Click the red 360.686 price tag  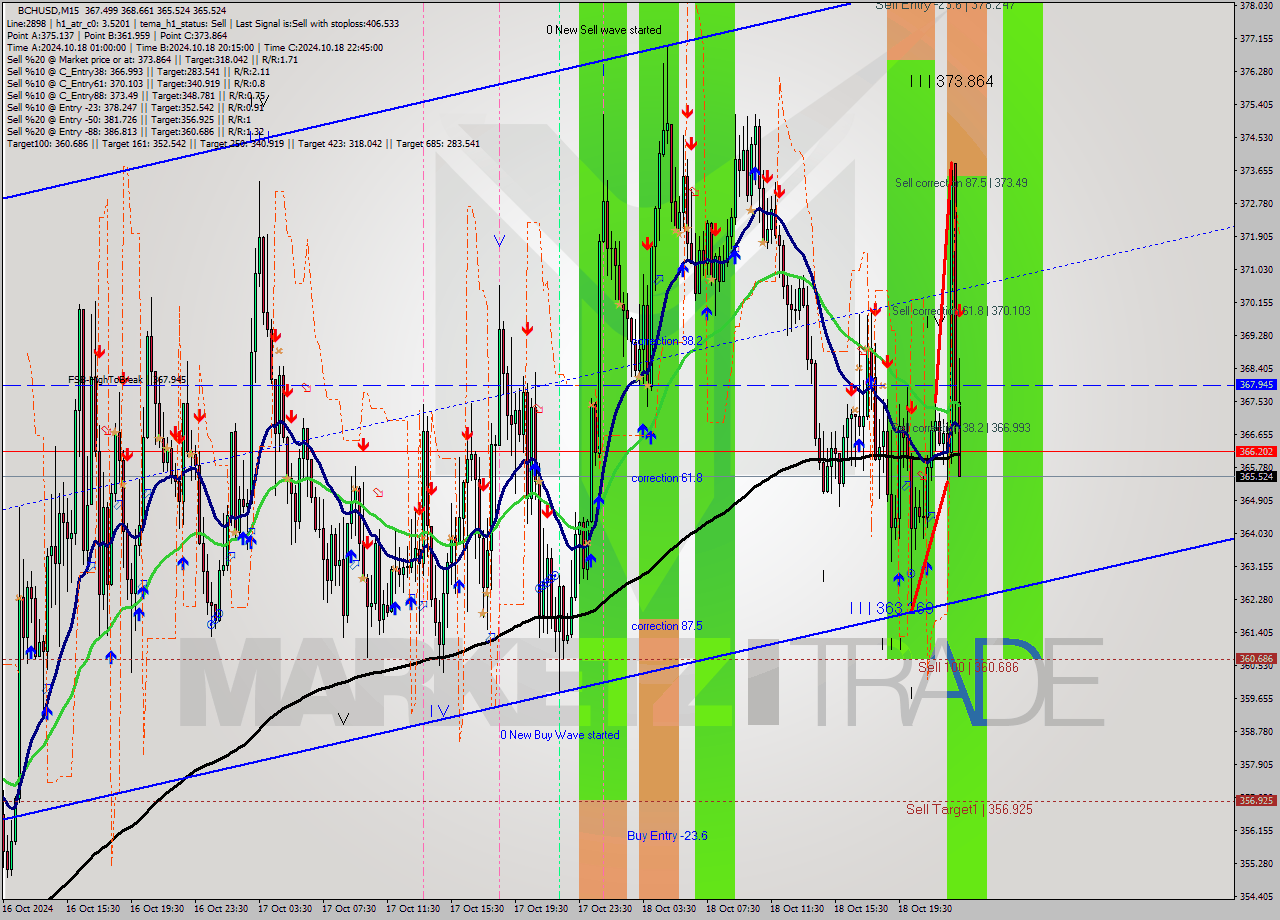pos(1256,658)
